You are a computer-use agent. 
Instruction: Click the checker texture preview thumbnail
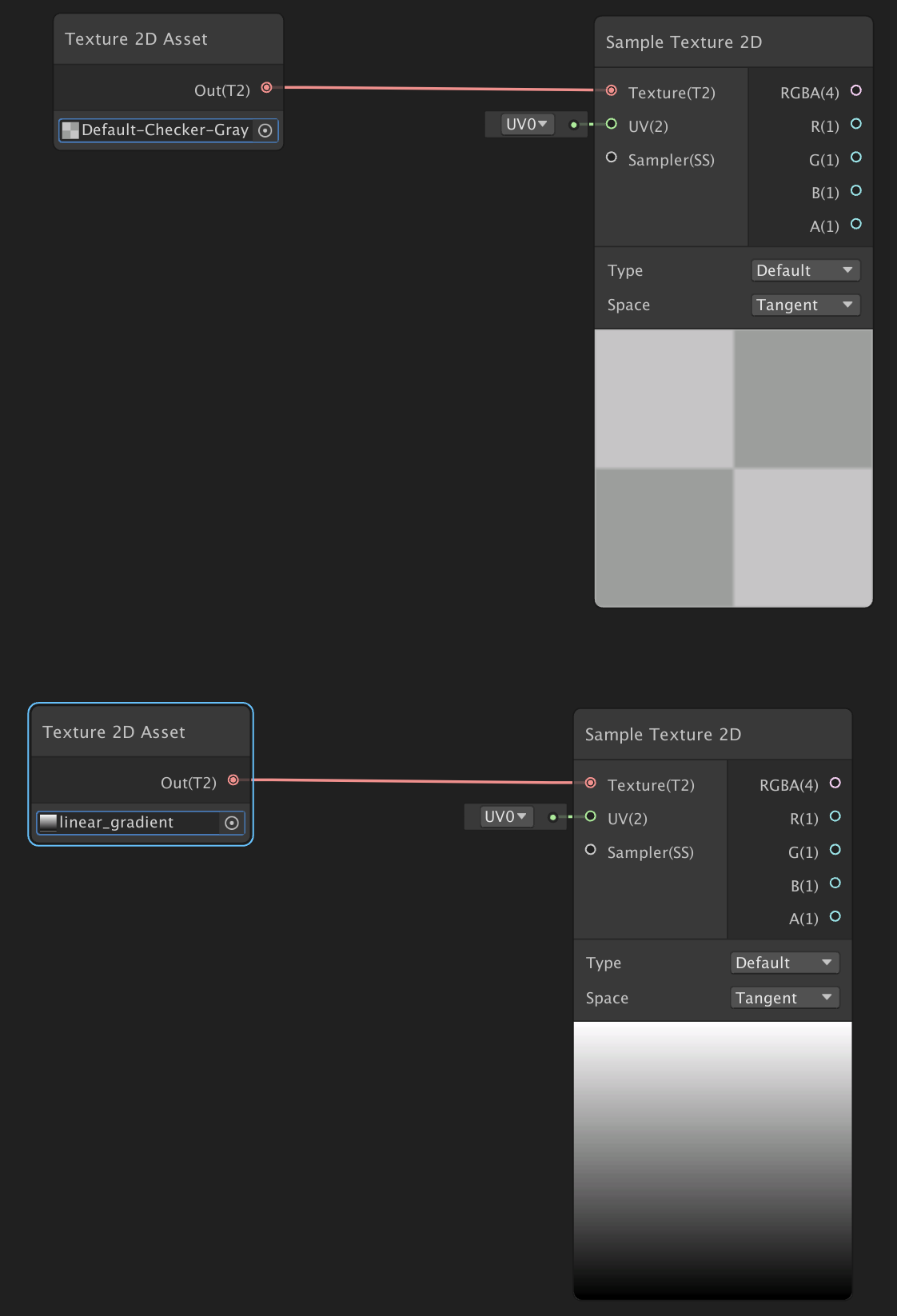click(x=733, y=469)
